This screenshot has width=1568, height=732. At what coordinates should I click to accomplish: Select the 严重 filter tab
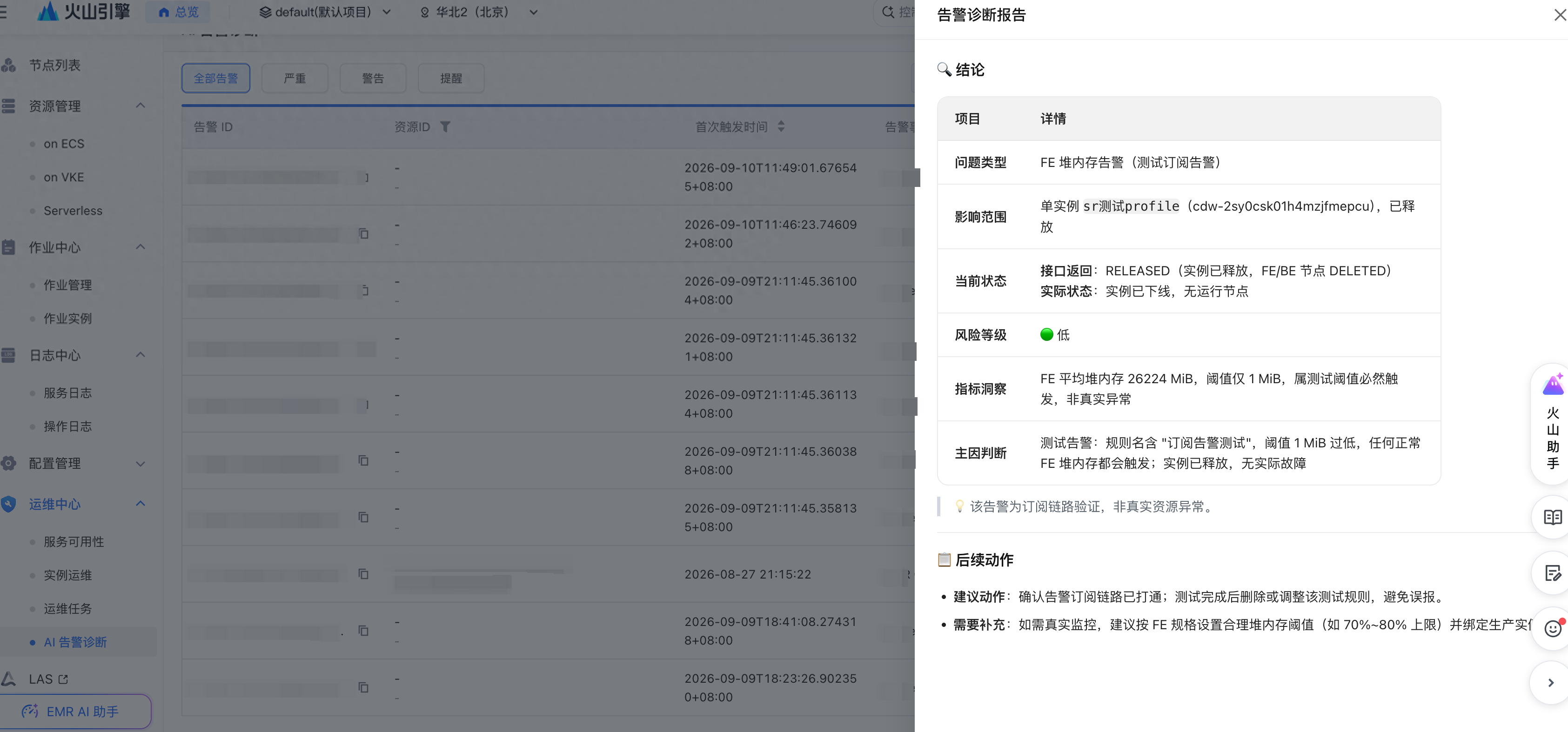(x=295, y=79)
